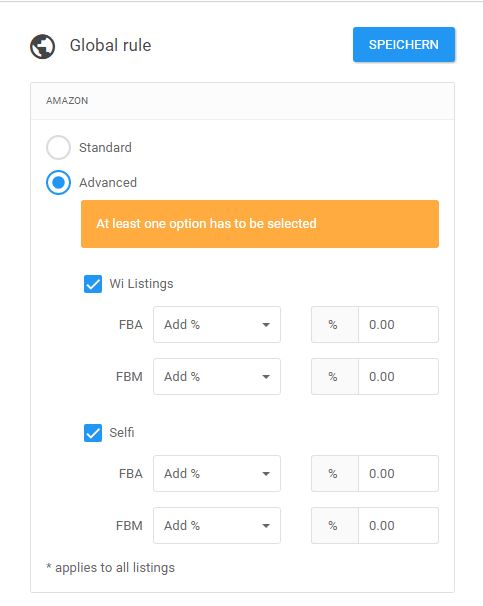Click the % prefix of Selfi FBM field
The image size is (483, 606).
(x=335, y=526)
